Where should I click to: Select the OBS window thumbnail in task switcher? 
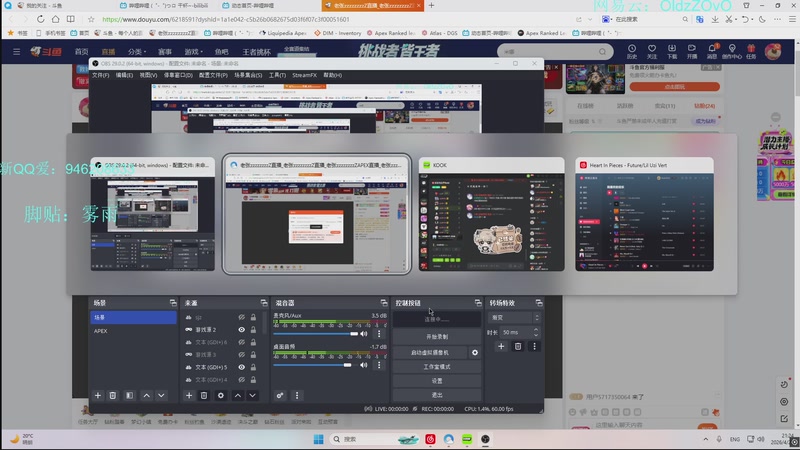[153, 214]
